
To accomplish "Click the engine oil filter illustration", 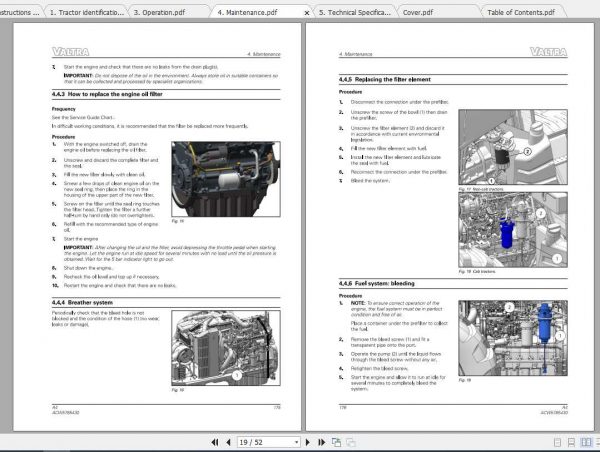I will coord(226,179).
